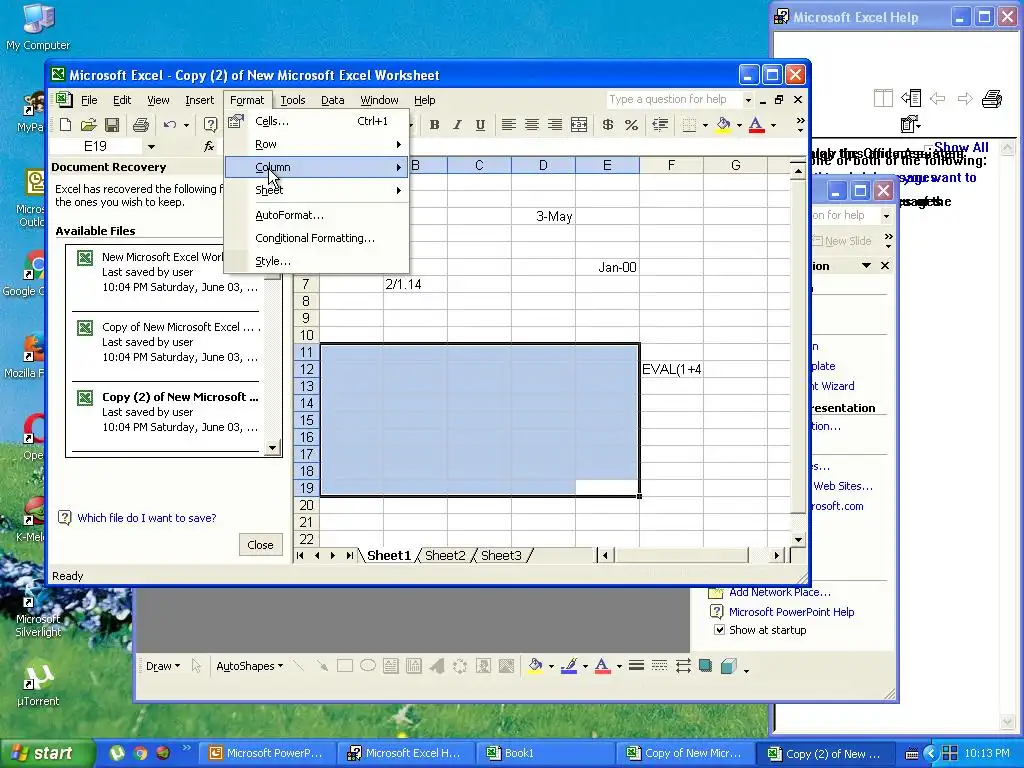Click the Borders icon

pyautogui.click(x=689, y=125)
